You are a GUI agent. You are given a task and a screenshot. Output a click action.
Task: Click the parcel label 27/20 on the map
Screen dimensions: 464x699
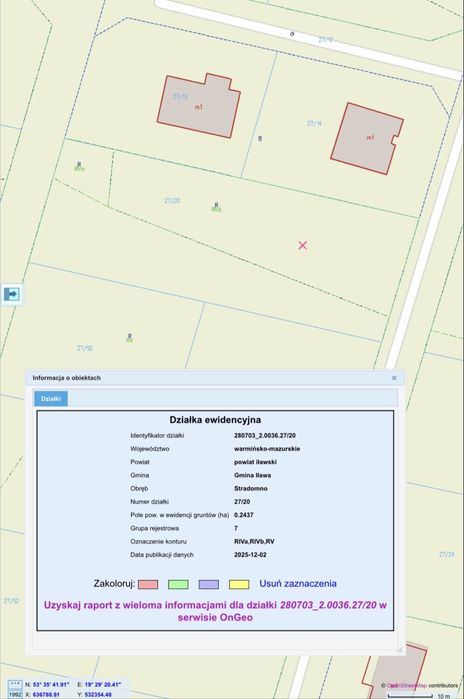click(172, 201)
